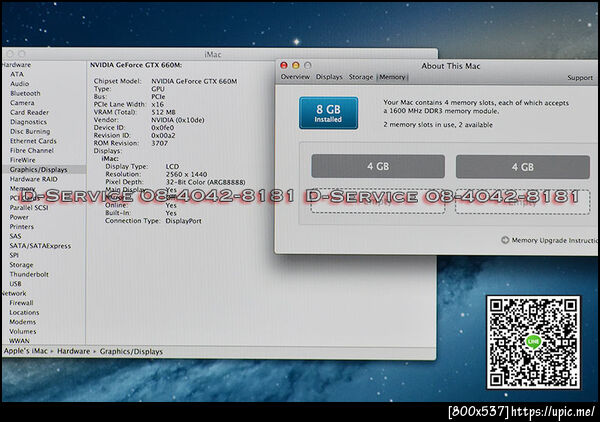Select the first 4 GB memory slot
The width and height of the screenshot is (600, 422).
pos(378,166)
